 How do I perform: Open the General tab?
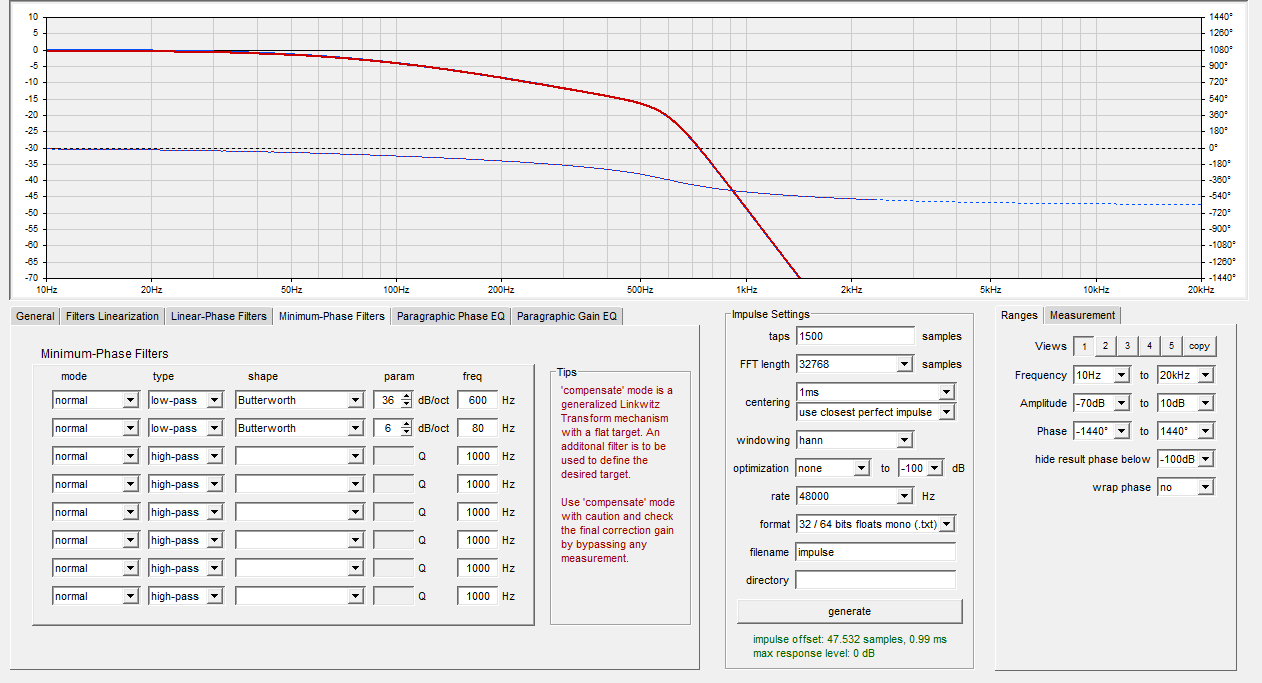coord(35,316)
